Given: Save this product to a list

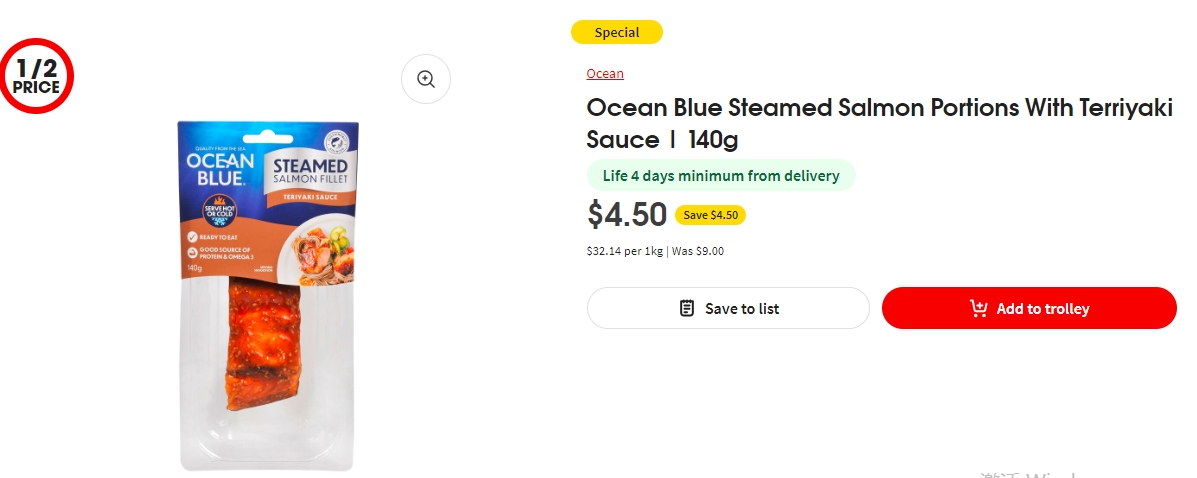Looking at the screenshot, I should (728, 308).
